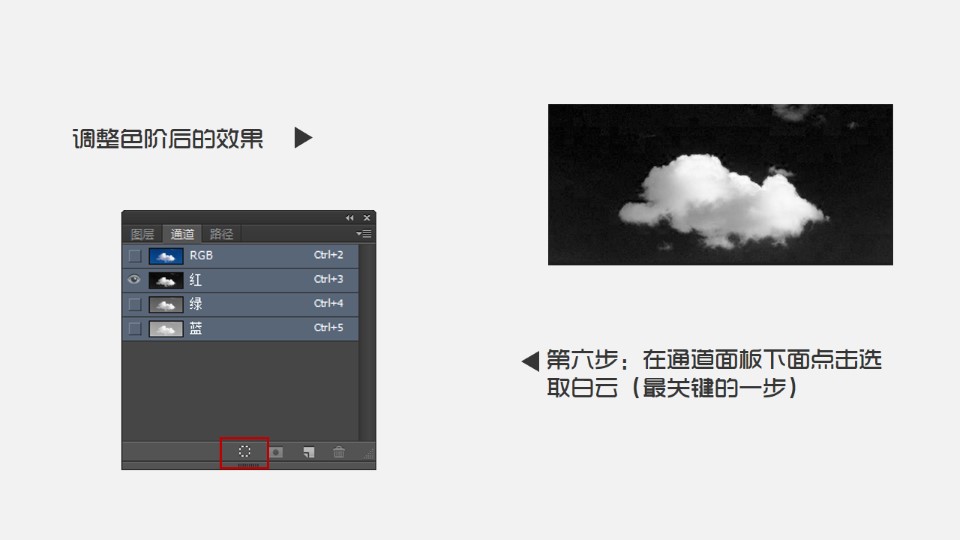
Task: Show the 蓝 channel visibility box
Action: point(134,328)
